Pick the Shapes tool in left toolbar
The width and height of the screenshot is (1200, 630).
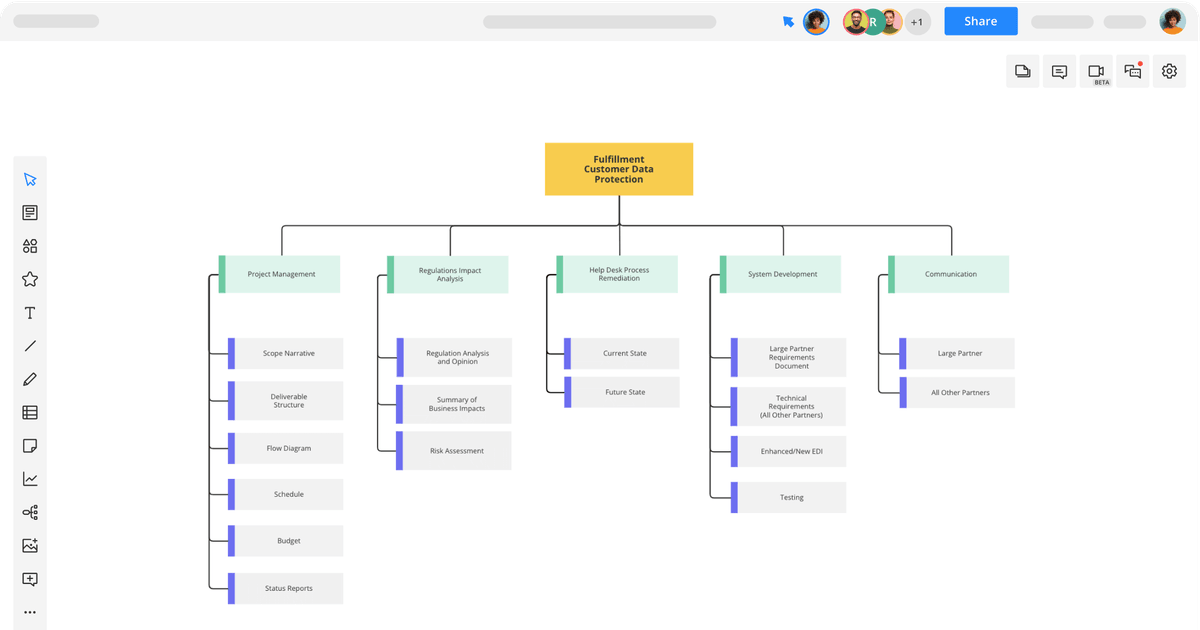pyautogui.click(x=30, y=246)
